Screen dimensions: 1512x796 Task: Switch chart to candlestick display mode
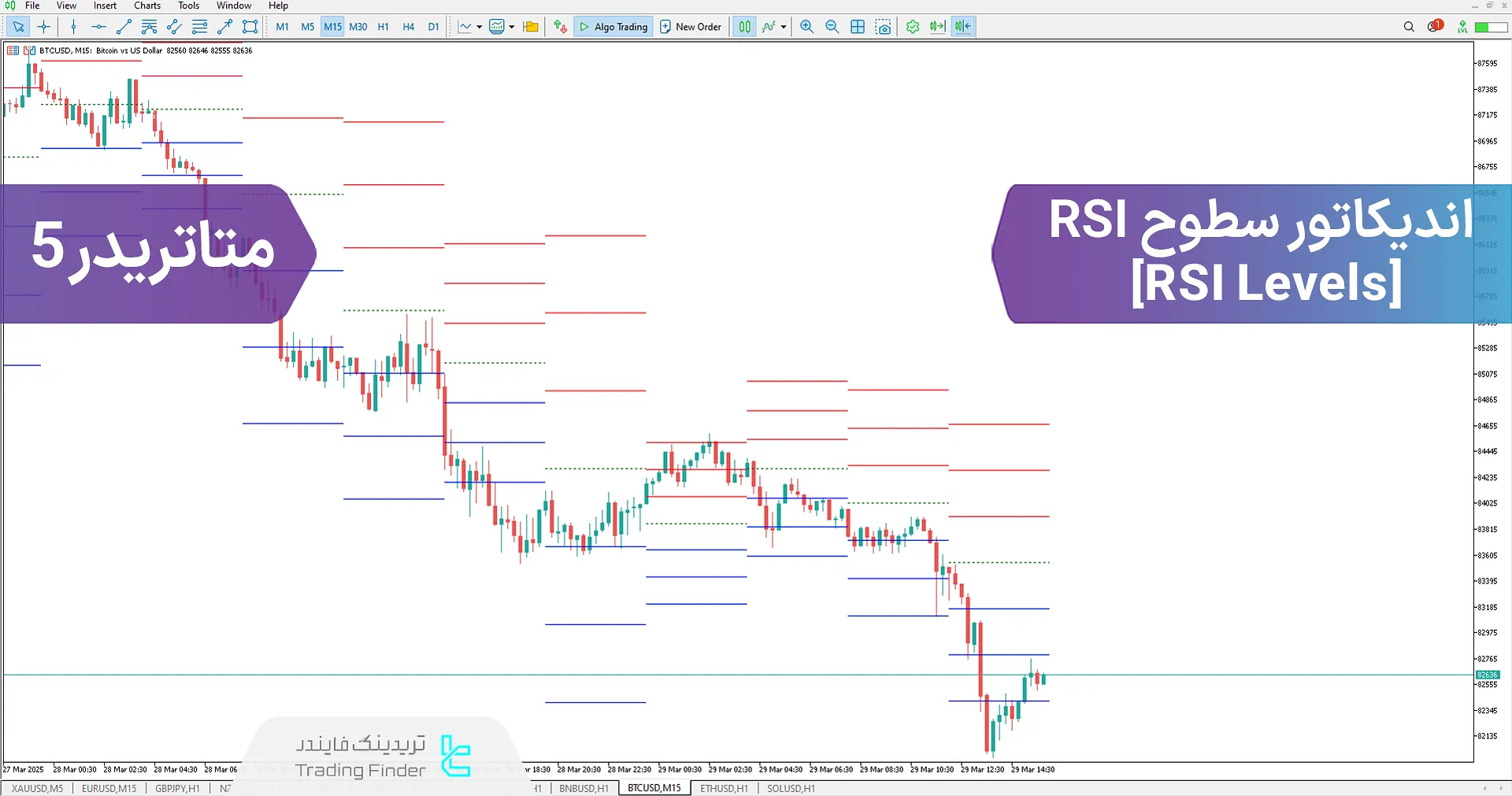click(743, 26)
